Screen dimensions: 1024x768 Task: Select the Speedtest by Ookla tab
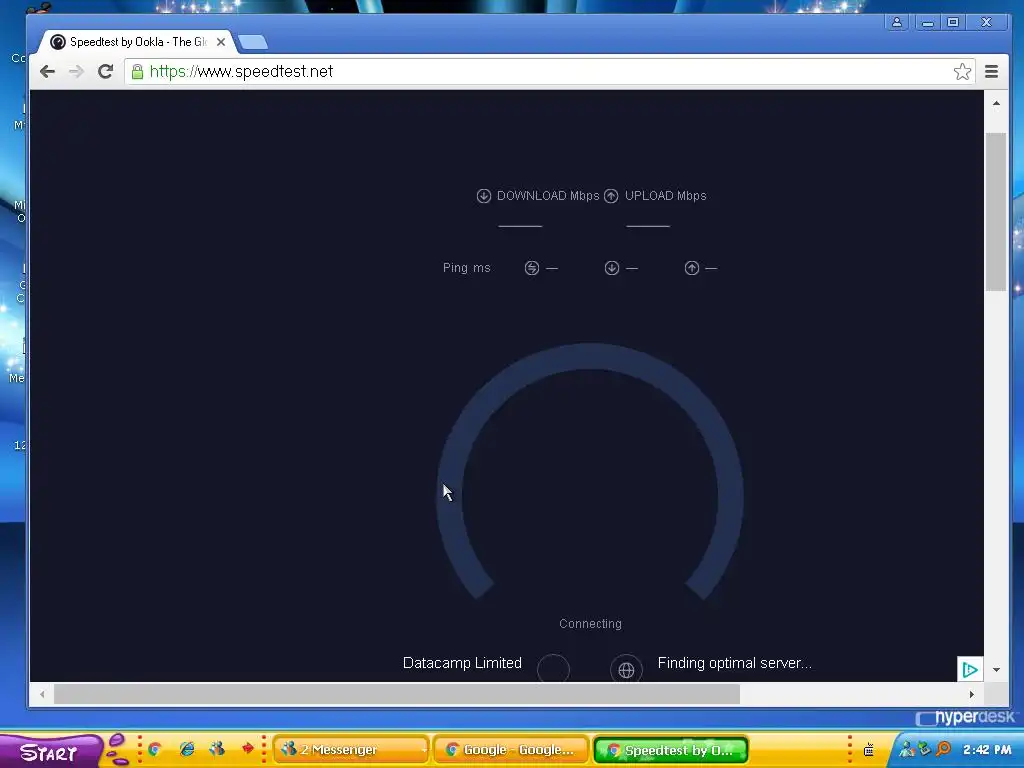(x=137, y=42)
